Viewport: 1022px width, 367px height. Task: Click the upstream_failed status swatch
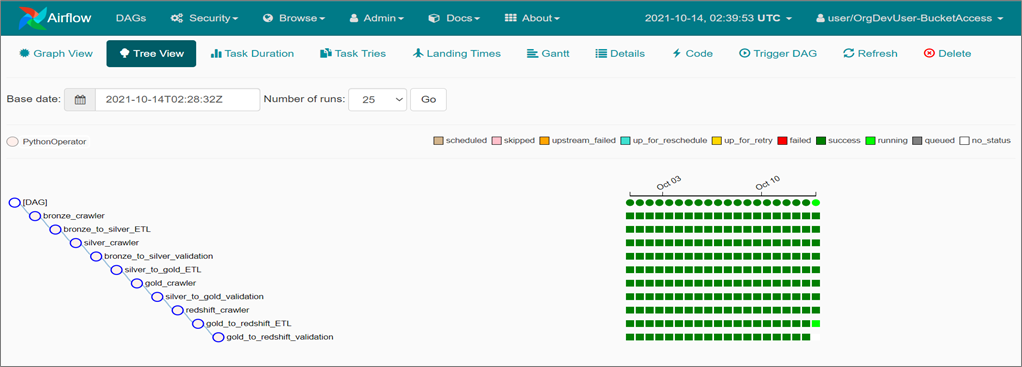[x=544, y=140]
